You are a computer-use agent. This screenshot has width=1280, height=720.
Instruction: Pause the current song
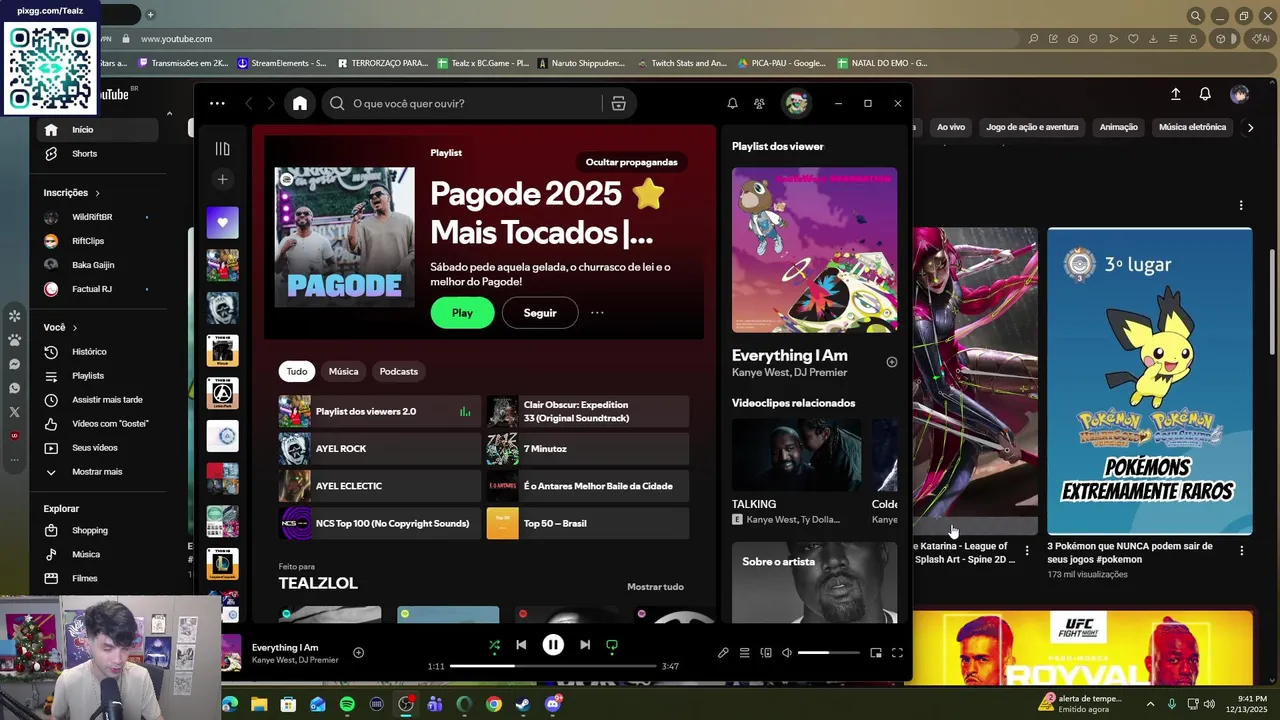[x=553, y=645]
